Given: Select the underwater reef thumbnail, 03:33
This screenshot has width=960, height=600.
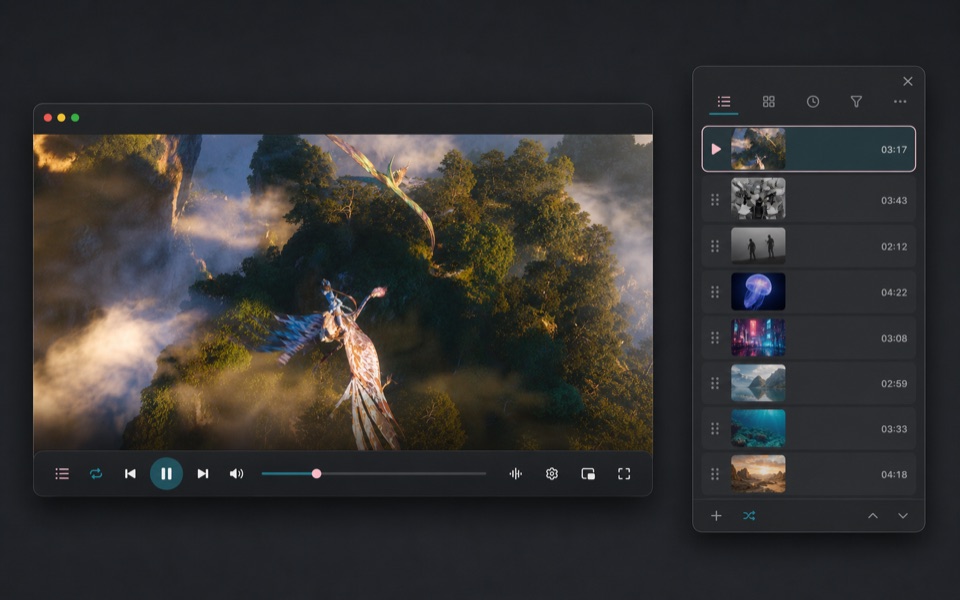Looking at the screenshot, I should tap(758, 429).
